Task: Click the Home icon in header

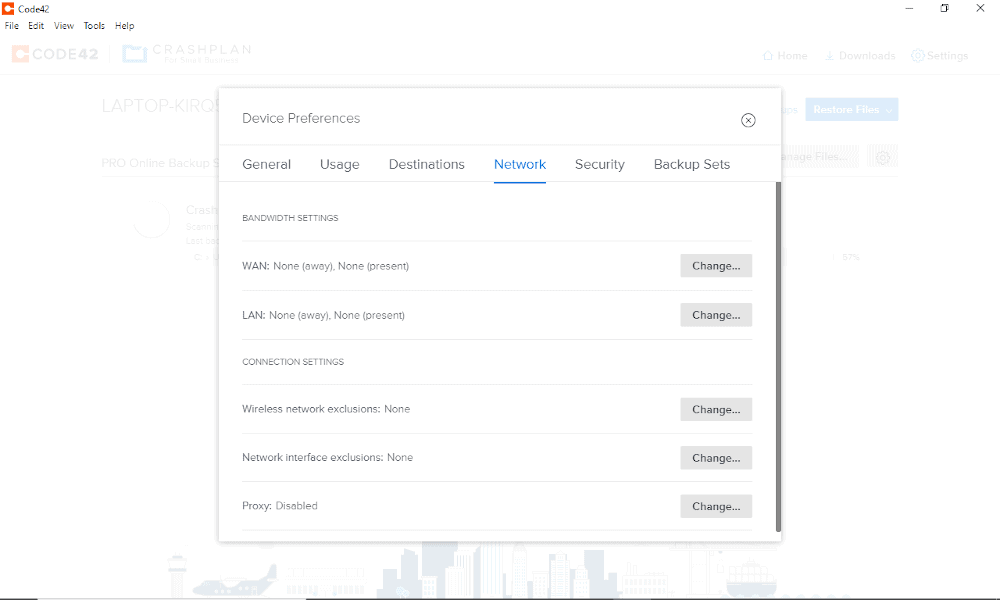Action: tap(768, 56)
